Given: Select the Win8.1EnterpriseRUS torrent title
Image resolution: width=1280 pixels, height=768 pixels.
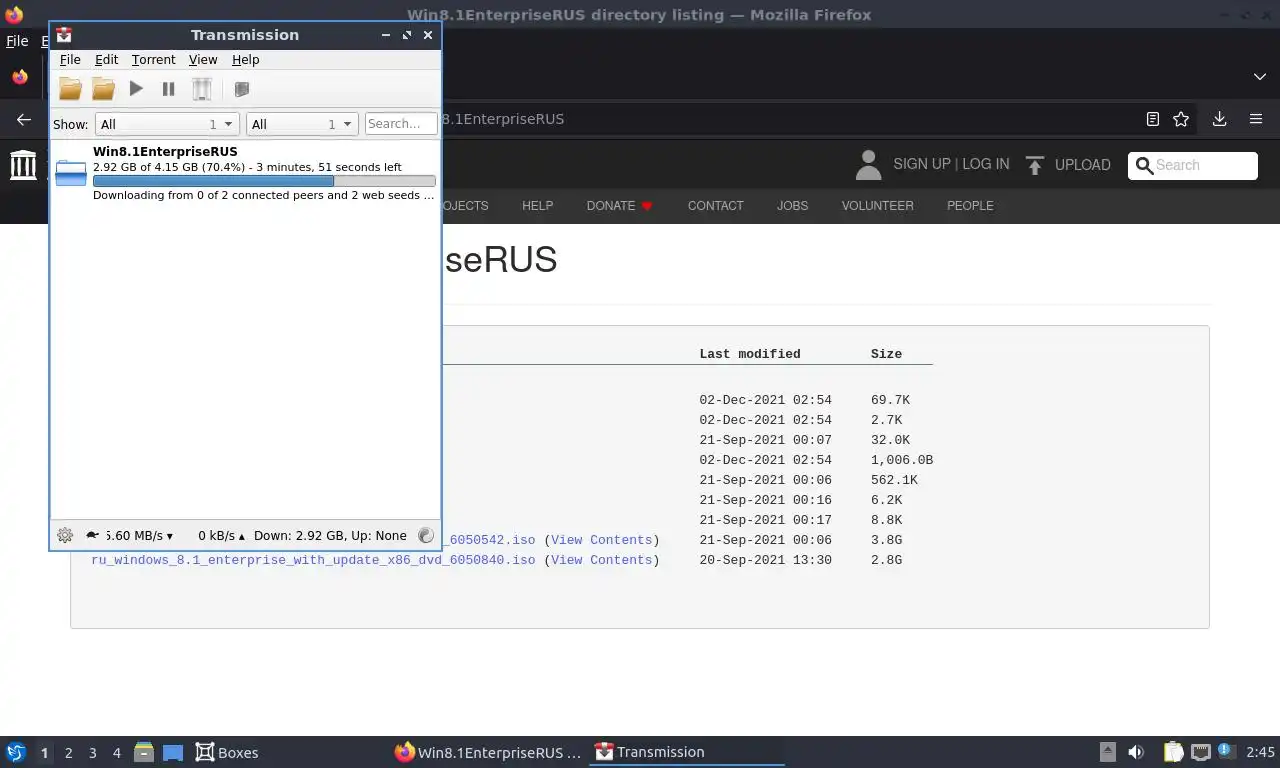Looking at the screenshot, I should click(165, 152).
